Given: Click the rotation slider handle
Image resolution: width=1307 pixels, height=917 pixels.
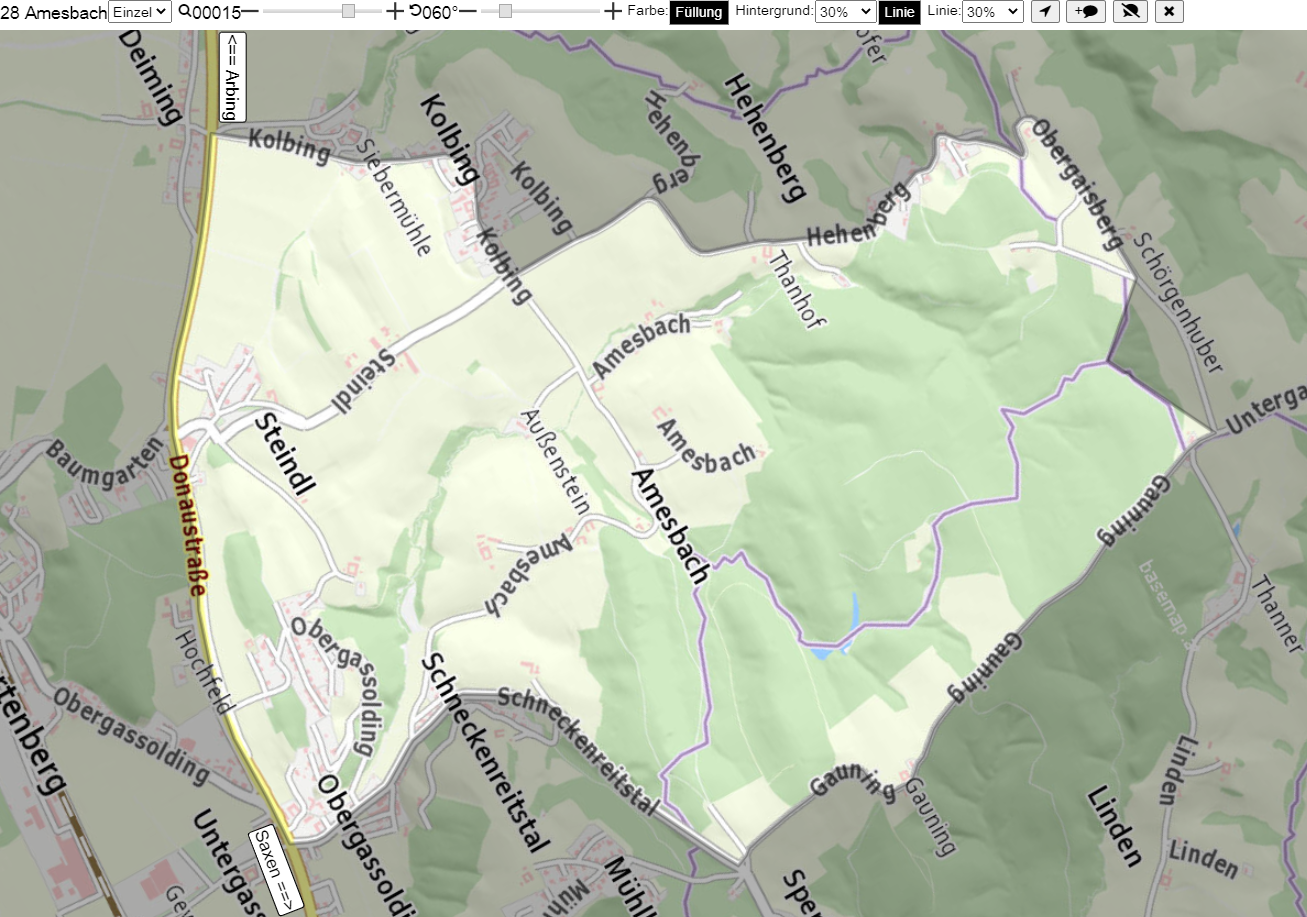Looking at the screenshot, I should 505,11.
